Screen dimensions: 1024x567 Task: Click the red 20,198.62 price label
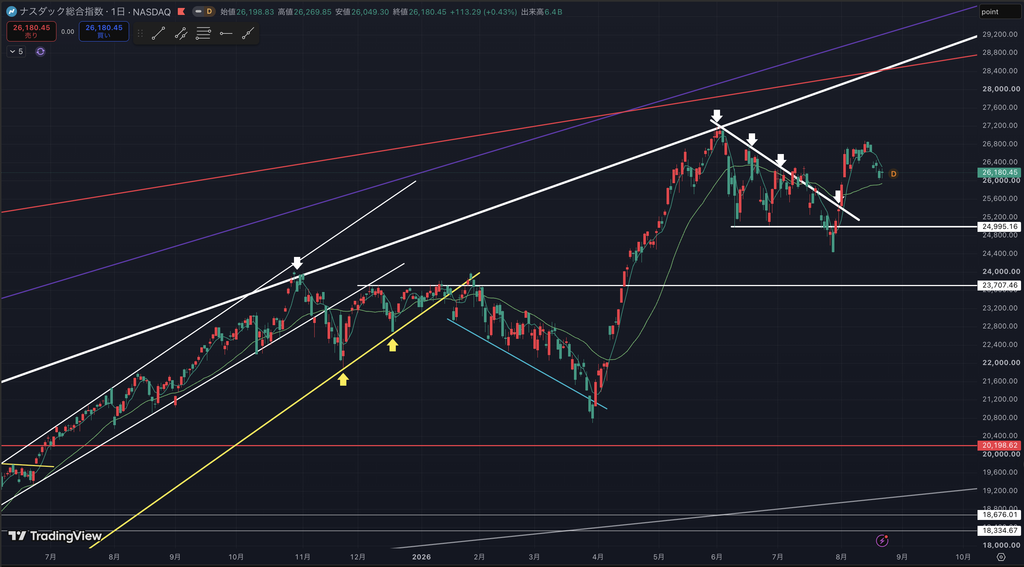tap(999, 446)
